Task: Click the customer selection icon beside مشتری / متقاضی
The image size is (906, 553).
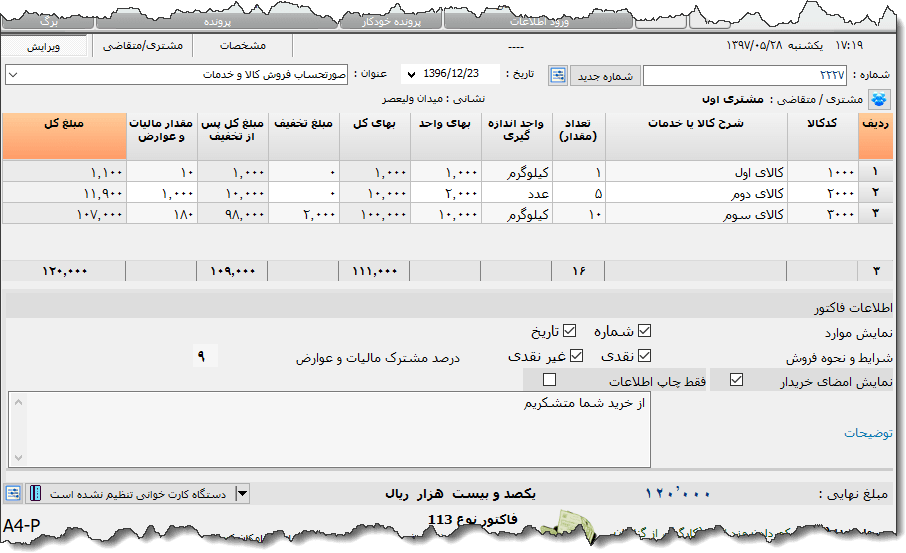Action: [879, 99]
